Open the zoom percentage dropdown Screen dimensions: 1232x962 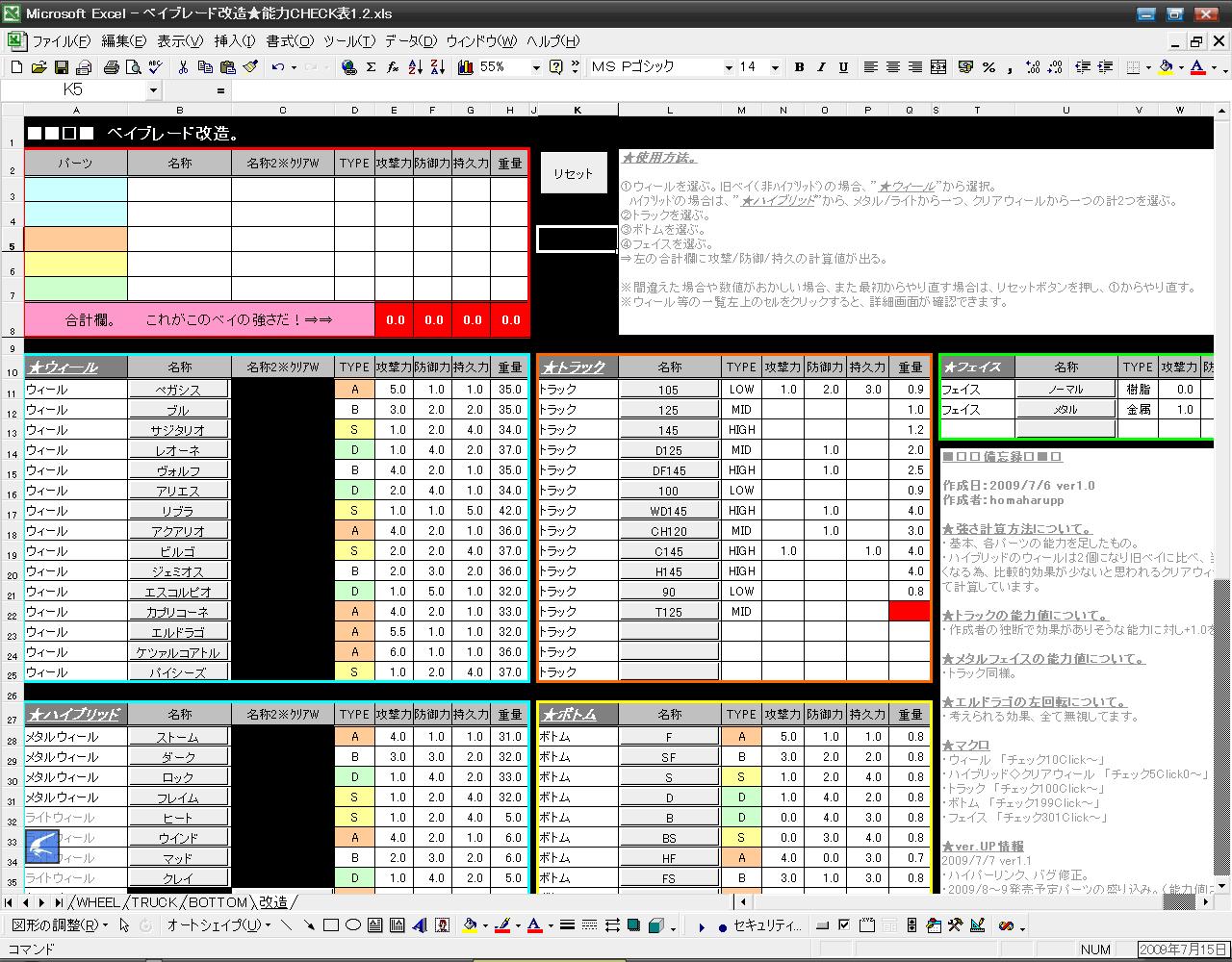tap(535, 67)
